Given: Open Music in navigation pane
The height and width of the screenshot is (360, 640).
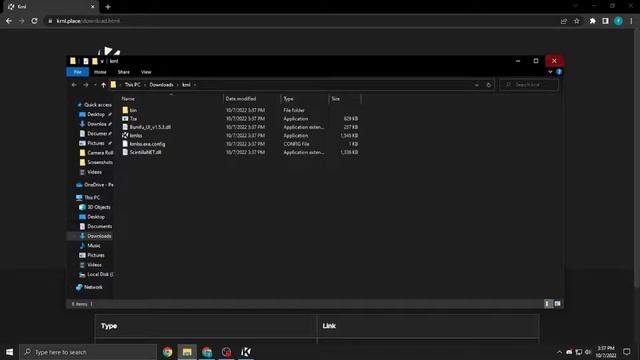Looking at the screenshot, I should [90, 246].
